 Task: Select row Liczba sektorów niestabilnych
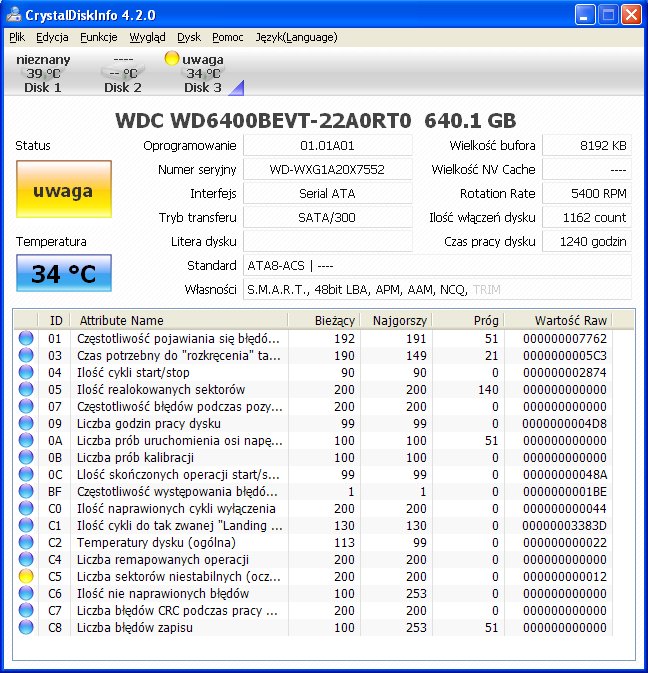coord(313,576)
